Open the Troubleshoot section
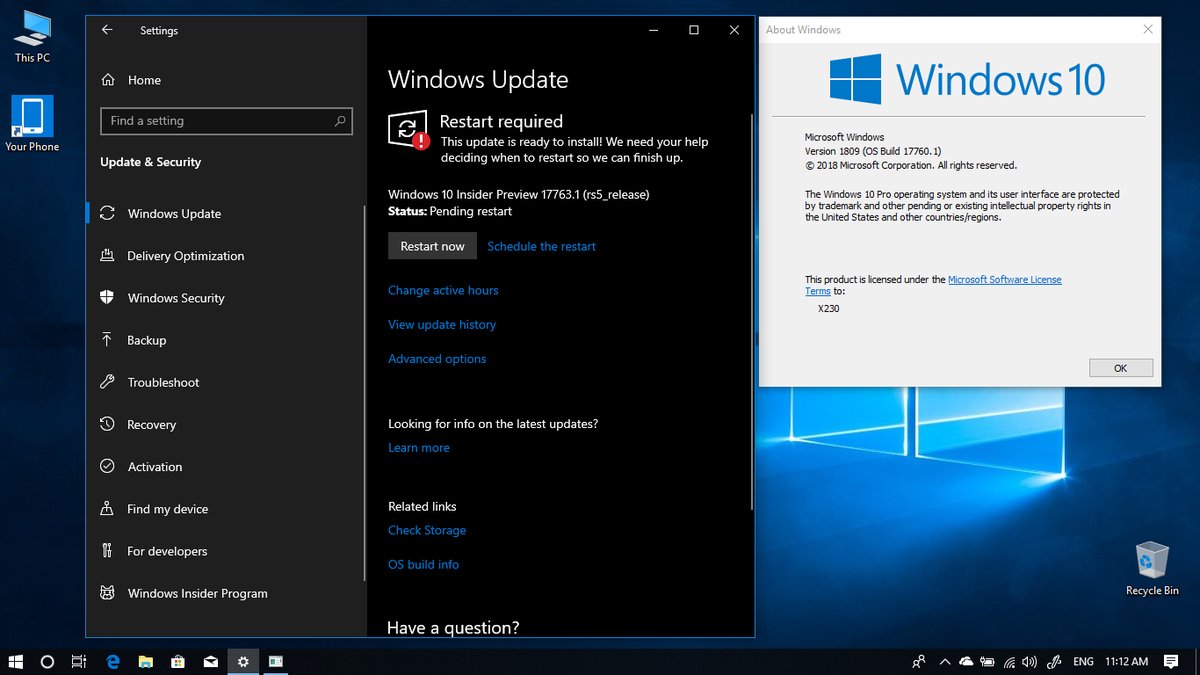Image resolution: width=1200 pixels, height=675 pixels. point(162,382)
